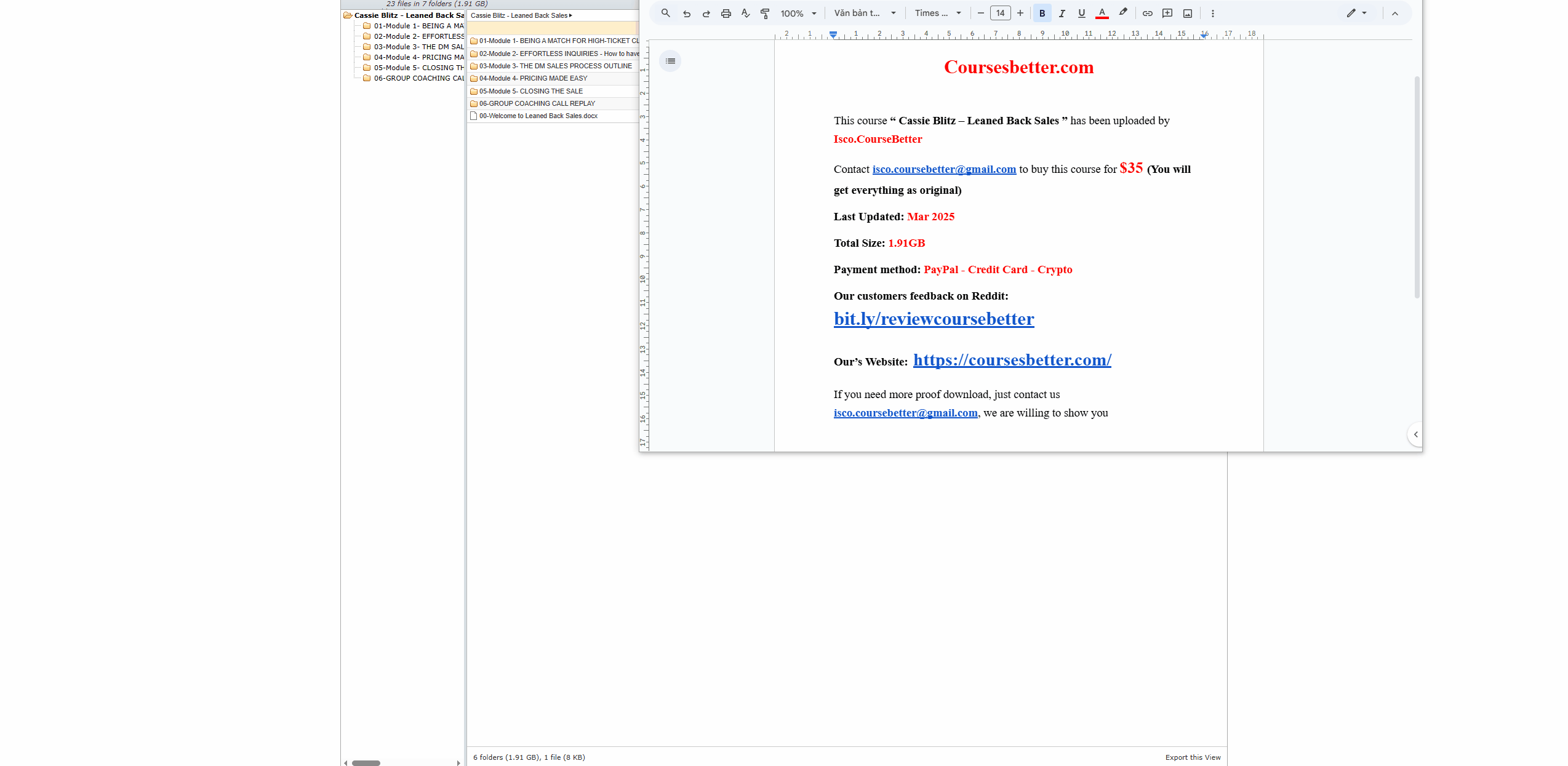Click the search menus magnifier icon
The width and height of the screenshot is (1568, 766).
(x=665, y=13)
